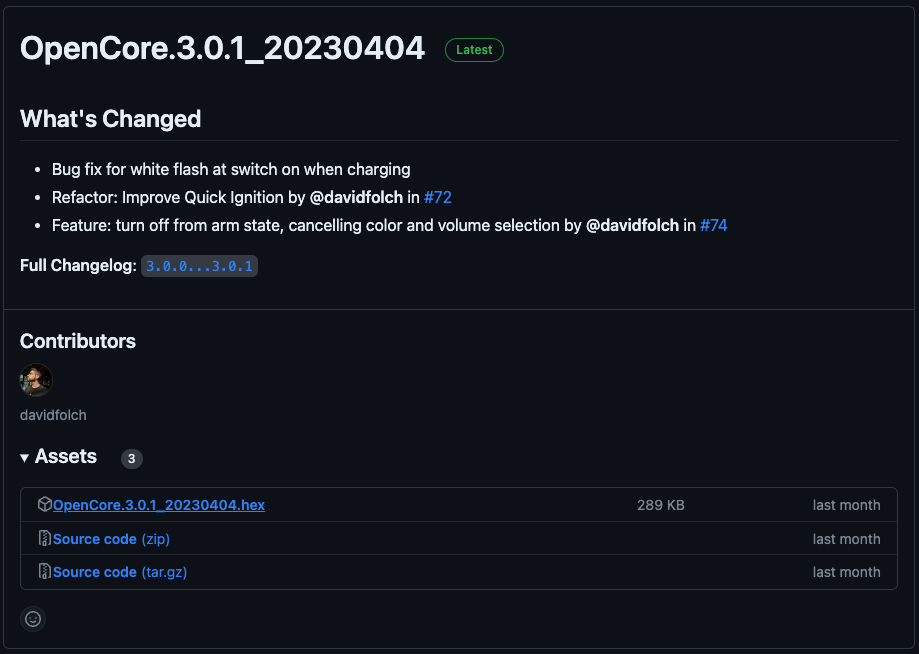View the 3.0.0...3.0.1 full changelog comparison

[199, 266]
